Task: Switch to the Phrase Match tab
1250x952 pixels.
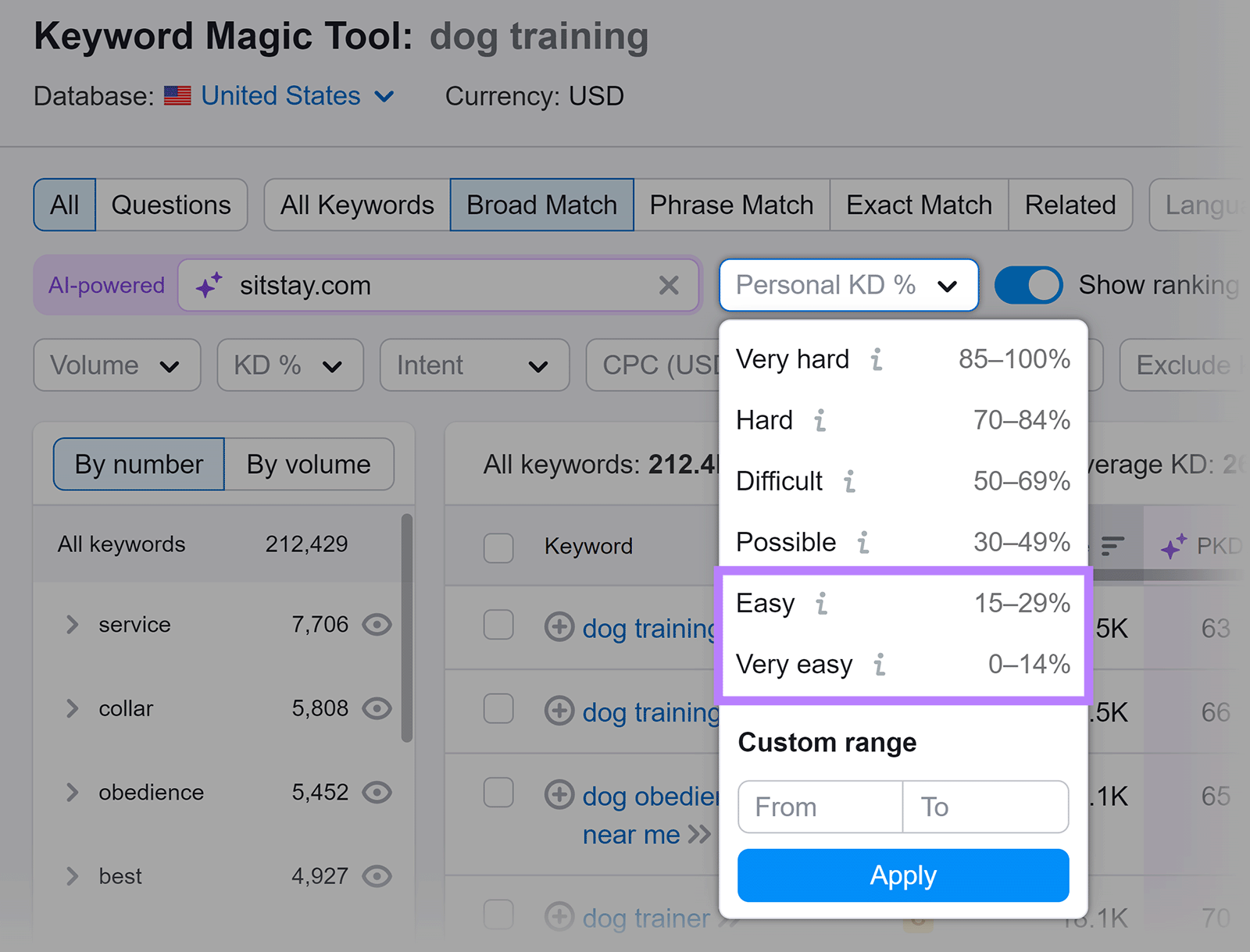Action: [x=731, y=205]
